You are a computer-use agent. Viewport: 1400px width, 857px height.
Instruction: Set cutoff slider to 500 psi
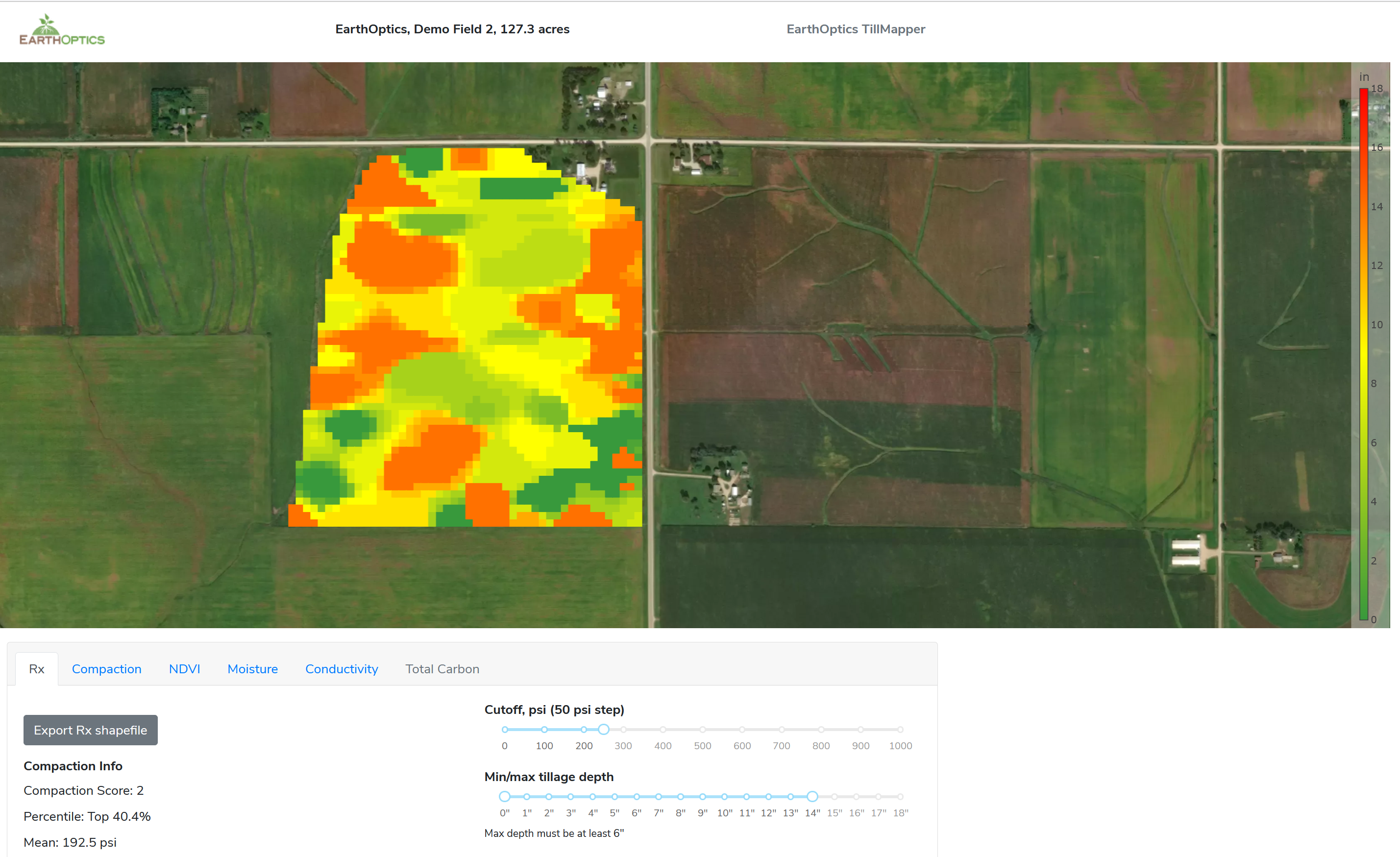(702, 730)
